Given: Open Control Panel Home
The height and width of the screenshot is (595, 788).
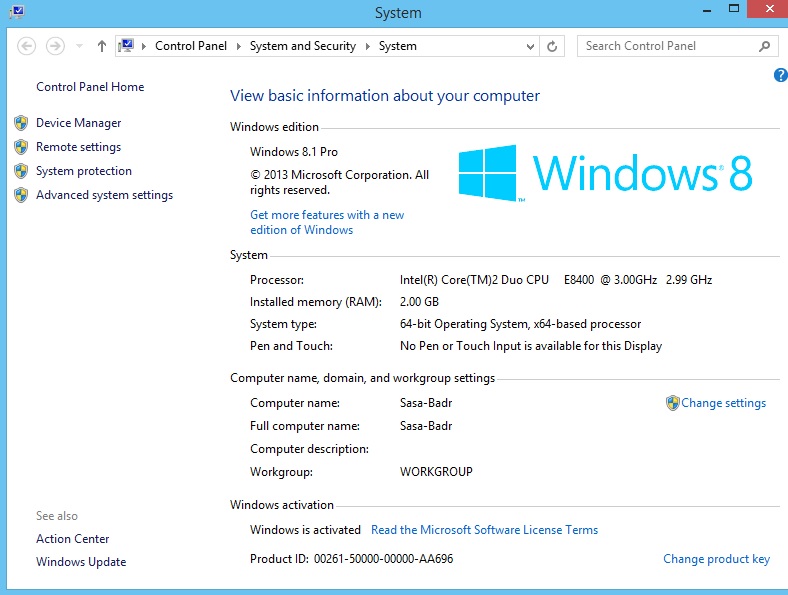Looking at the screenshot, I should pos(90,87).
